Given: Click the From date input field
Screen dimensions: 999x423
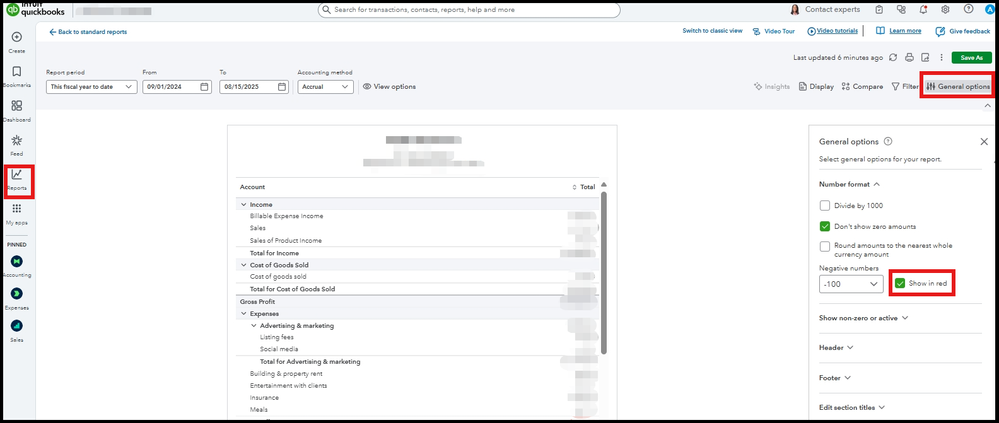Looking at the screenshot, I should click(x=177, y=87).
